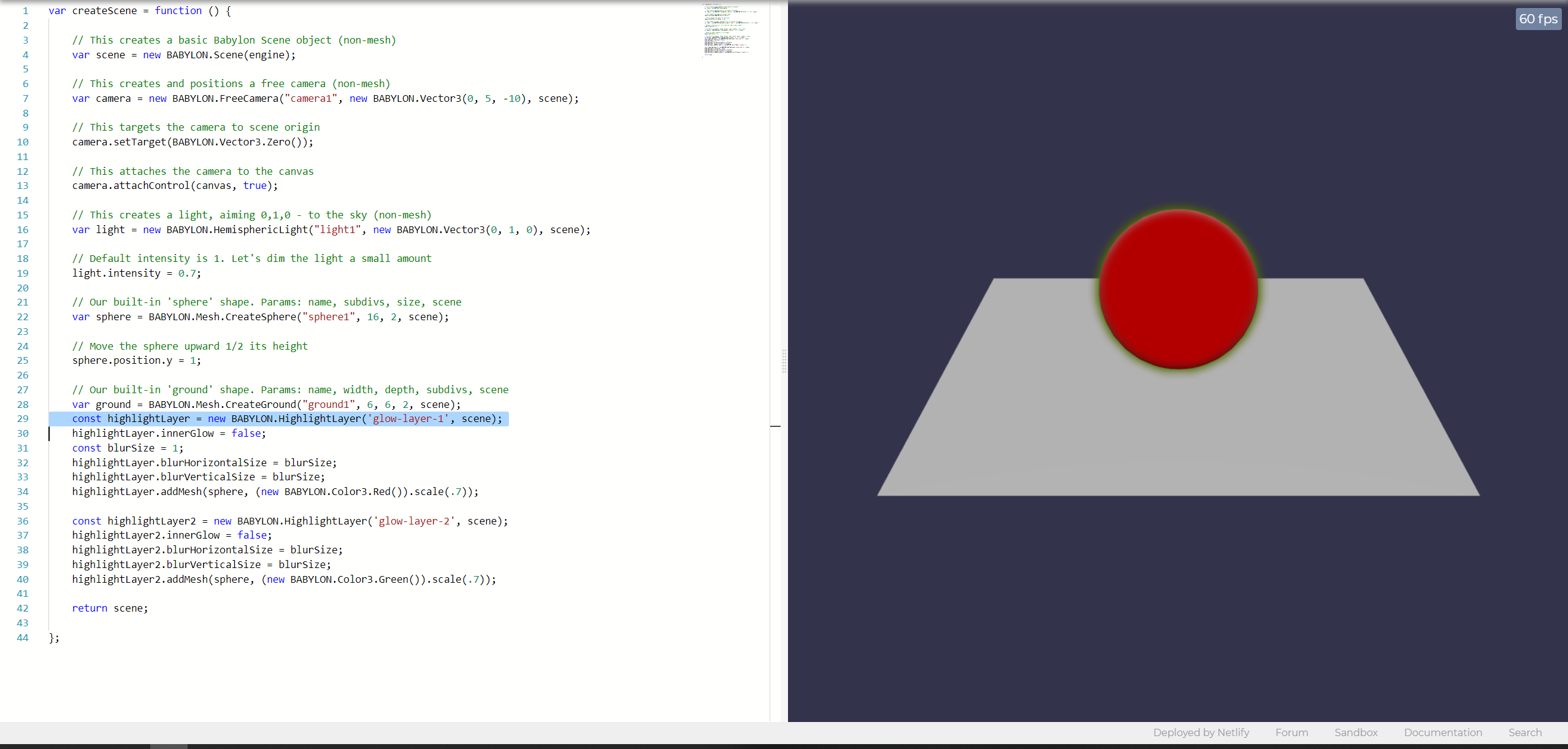
Task: Click 'HemisphericLight' on line 16
Action: point(261,229)
